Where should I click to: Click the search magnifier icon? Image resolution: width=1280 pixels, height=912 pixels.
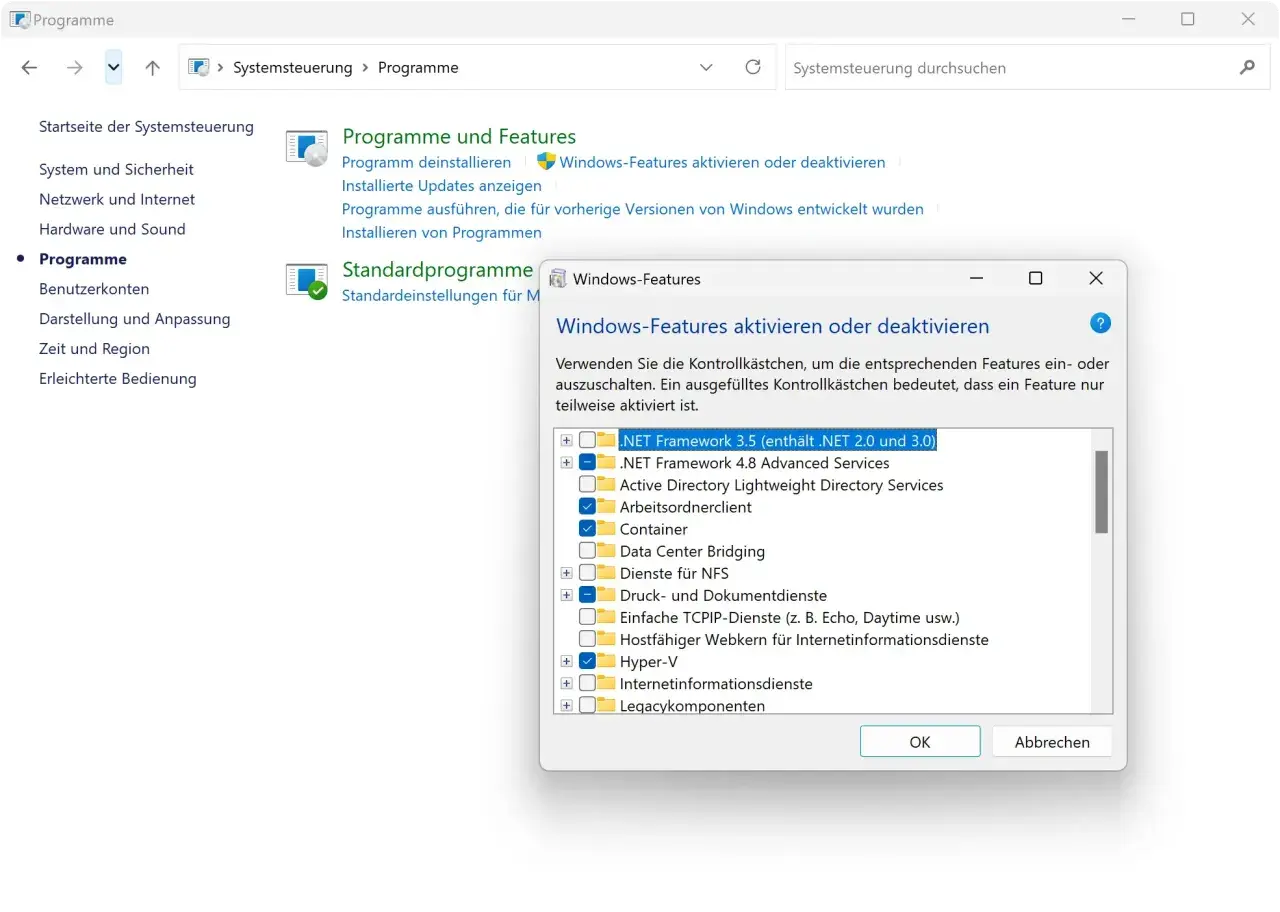click(1247, 68)
